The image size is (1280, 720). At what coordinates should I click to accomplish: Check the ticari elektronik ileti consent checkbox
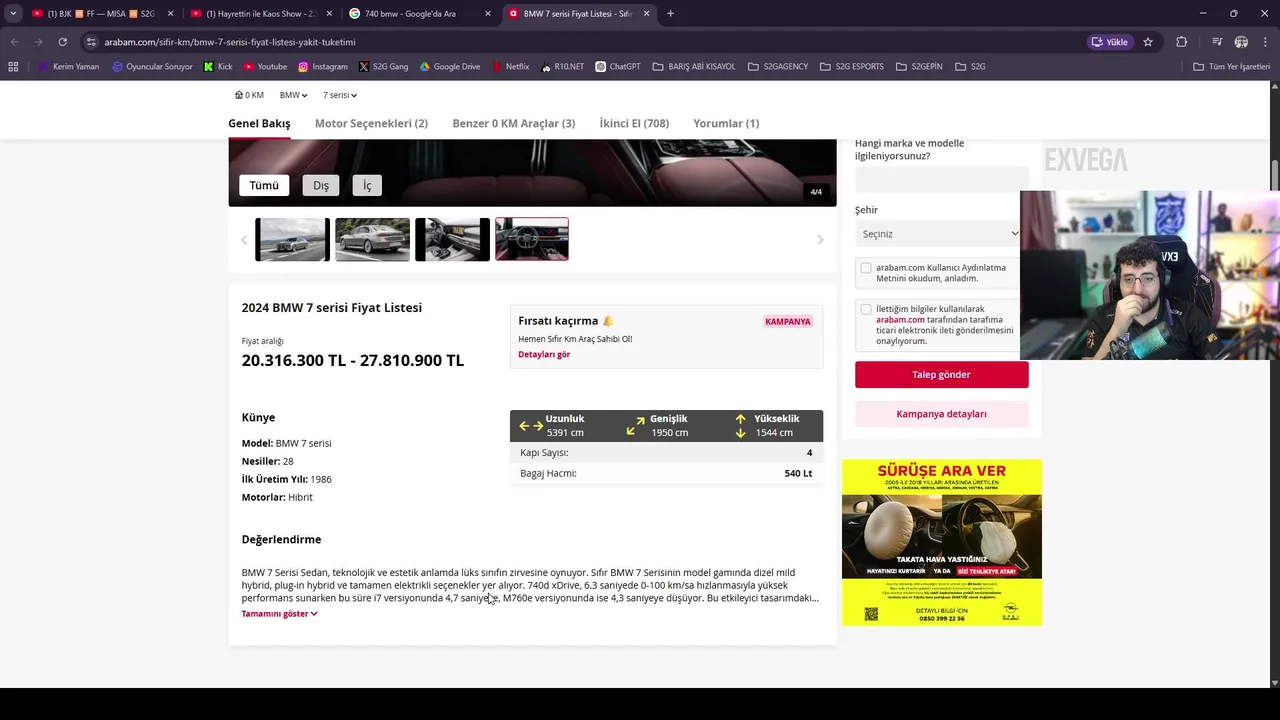tap(866, 309)
